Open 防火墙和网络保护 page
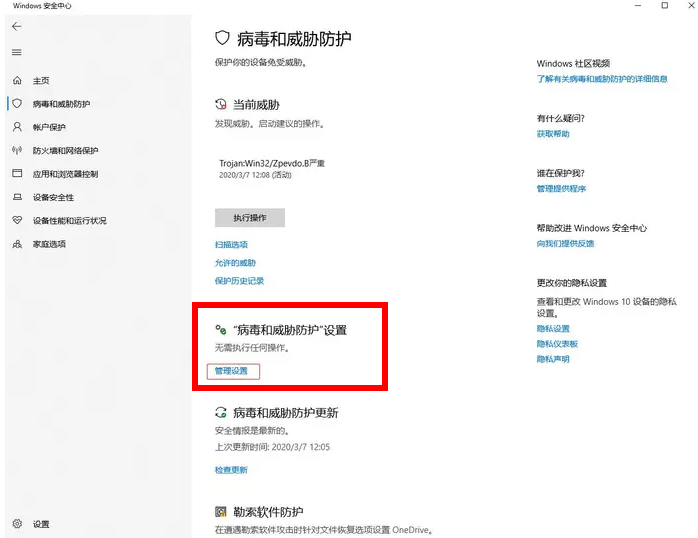 pyautogui.click(x=65, y=150)
